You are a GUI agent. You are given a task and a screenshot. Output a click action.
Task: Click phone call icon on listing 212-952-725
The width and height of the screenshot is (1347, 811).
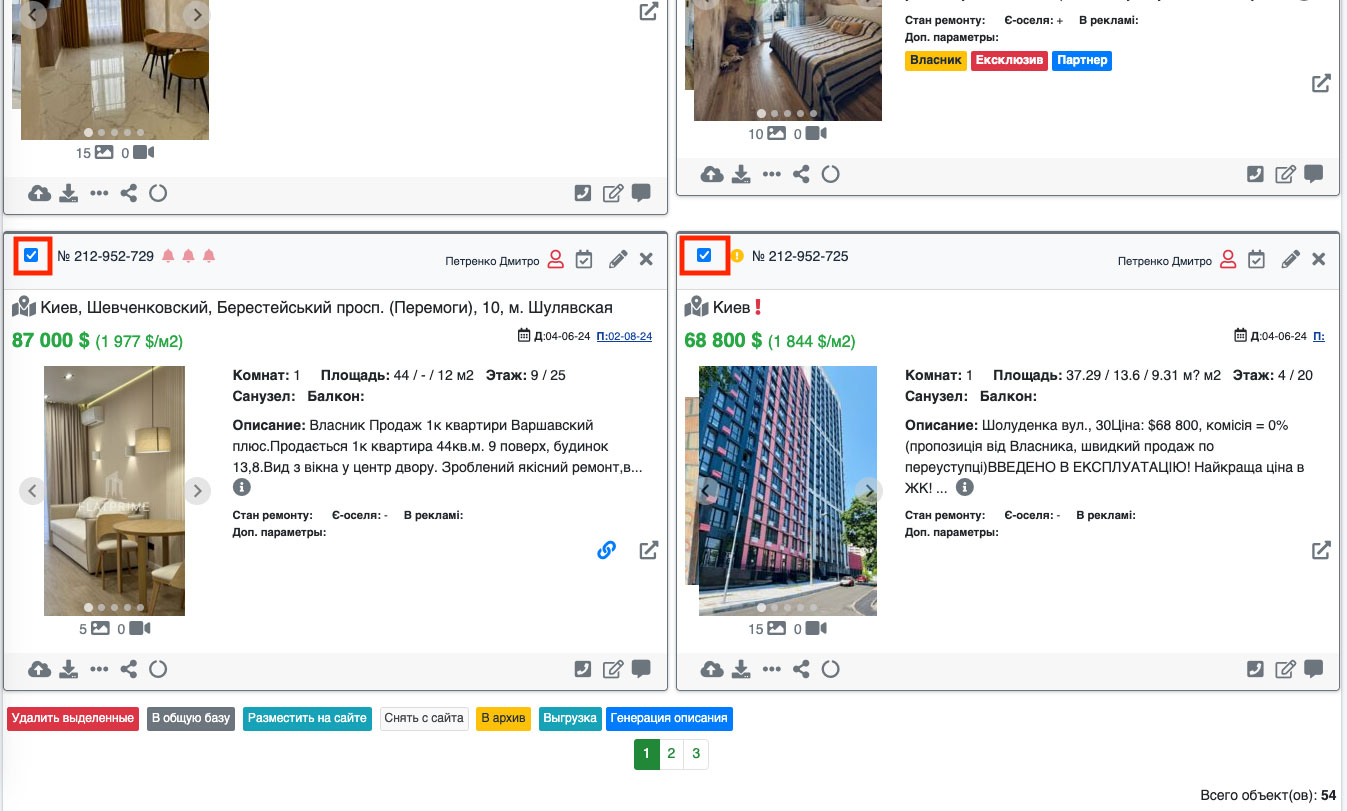(x=1255, y=669)
